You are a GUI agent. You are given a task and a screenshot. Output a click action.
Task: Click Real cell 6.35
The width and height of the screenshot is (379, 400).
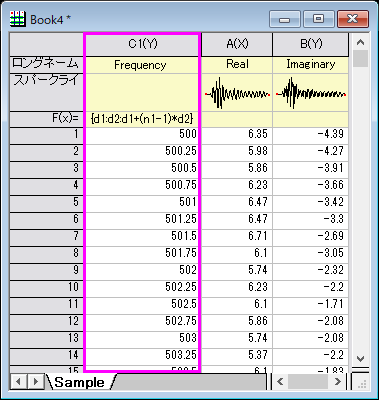tap(237, 136)
